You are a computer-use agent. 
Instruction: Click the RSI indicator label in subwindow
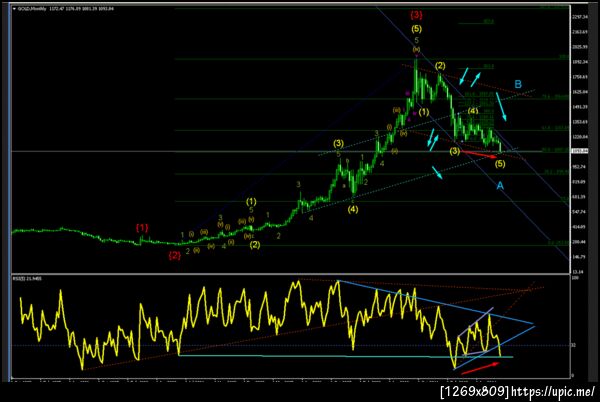point(27,278)
